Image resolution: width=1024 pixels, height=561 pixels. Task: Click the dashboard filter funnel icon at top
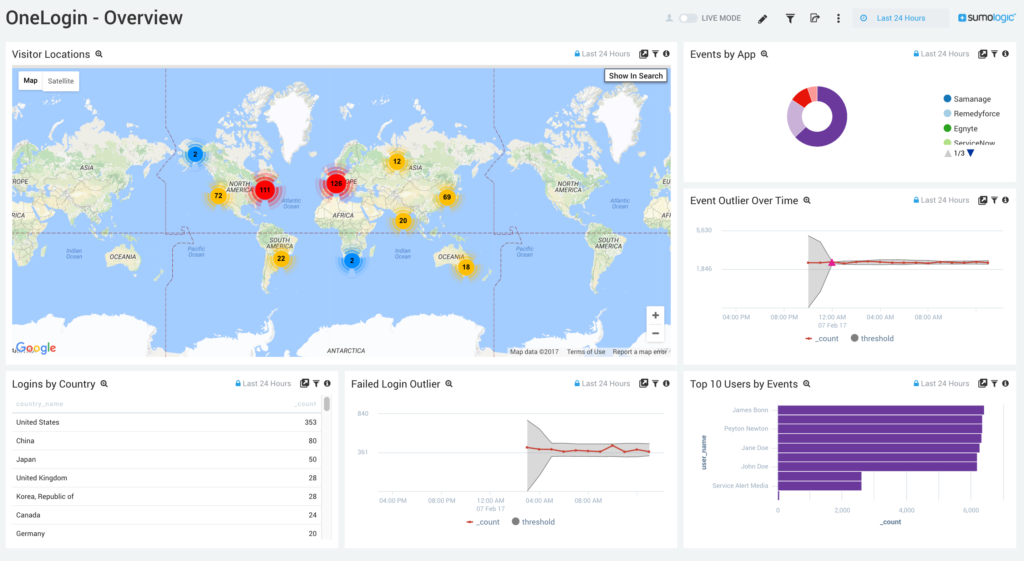pyautogui.click(x=790, y=19)
